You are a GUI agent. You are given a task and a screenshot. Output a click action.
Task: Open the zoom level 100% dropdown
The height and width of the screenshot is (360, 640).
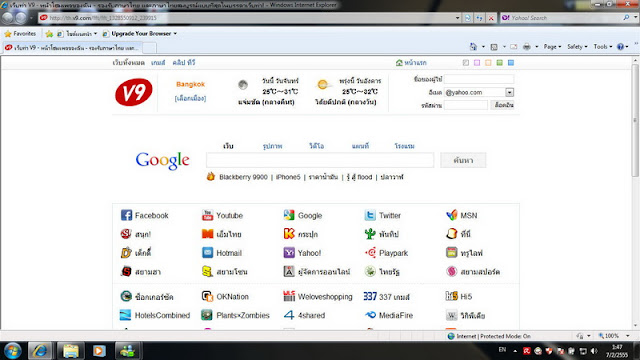point(627,336)
